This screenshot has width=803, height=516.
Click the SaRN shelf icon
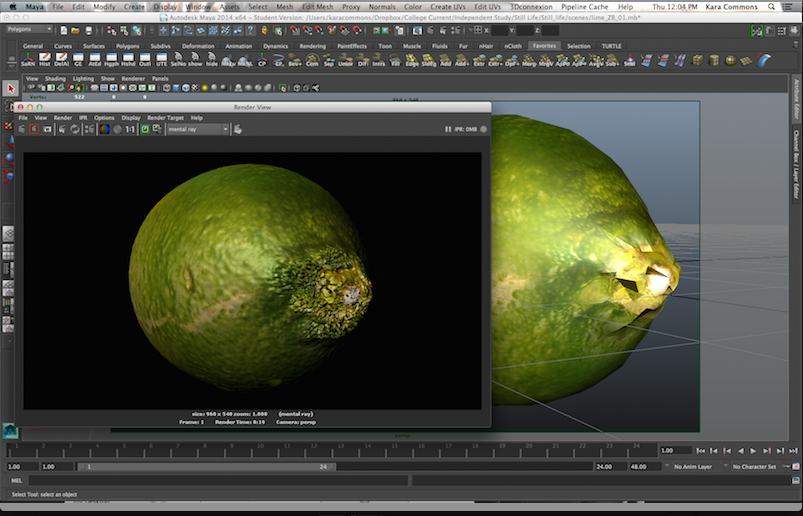[28, 59]
